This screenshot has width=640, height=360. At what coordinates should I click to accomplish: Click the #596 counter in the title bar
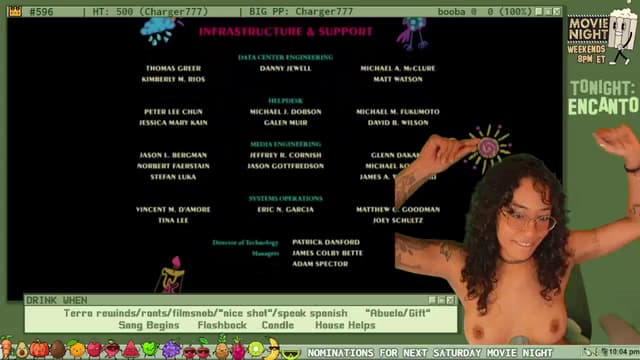[x=41, y=12]
